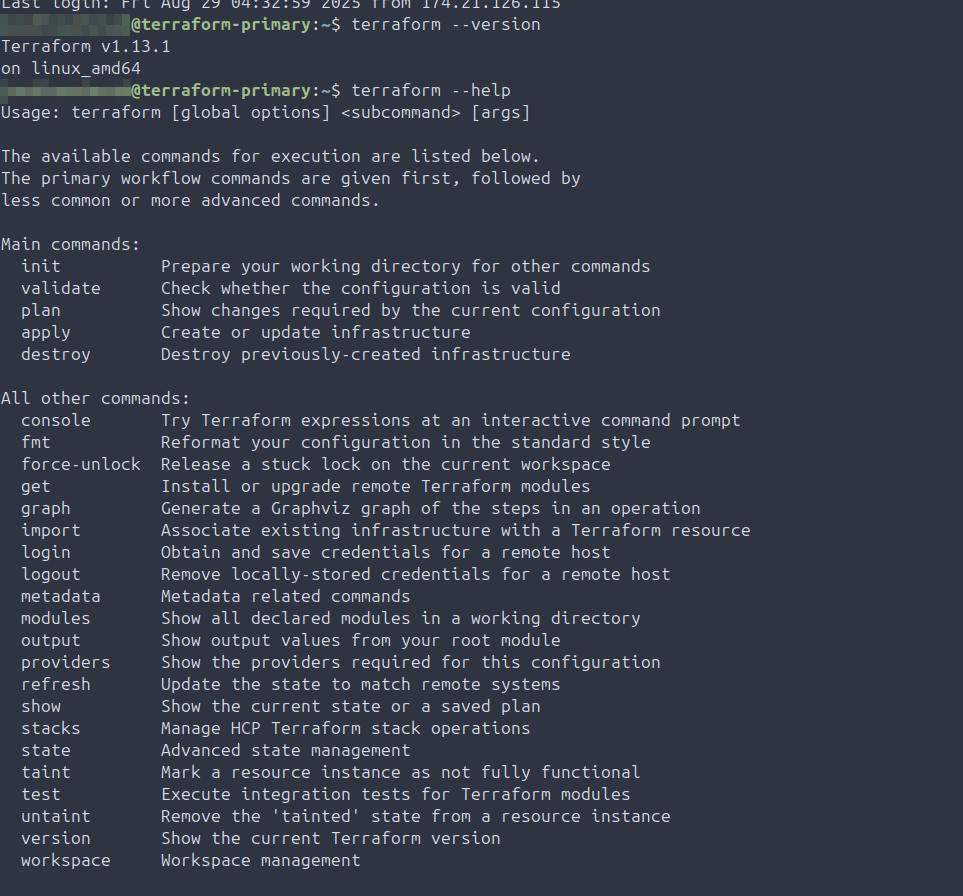This screenshot has width=963, height=896.
Task: Click the 'plan' command in the list
Action: [41, 310]
